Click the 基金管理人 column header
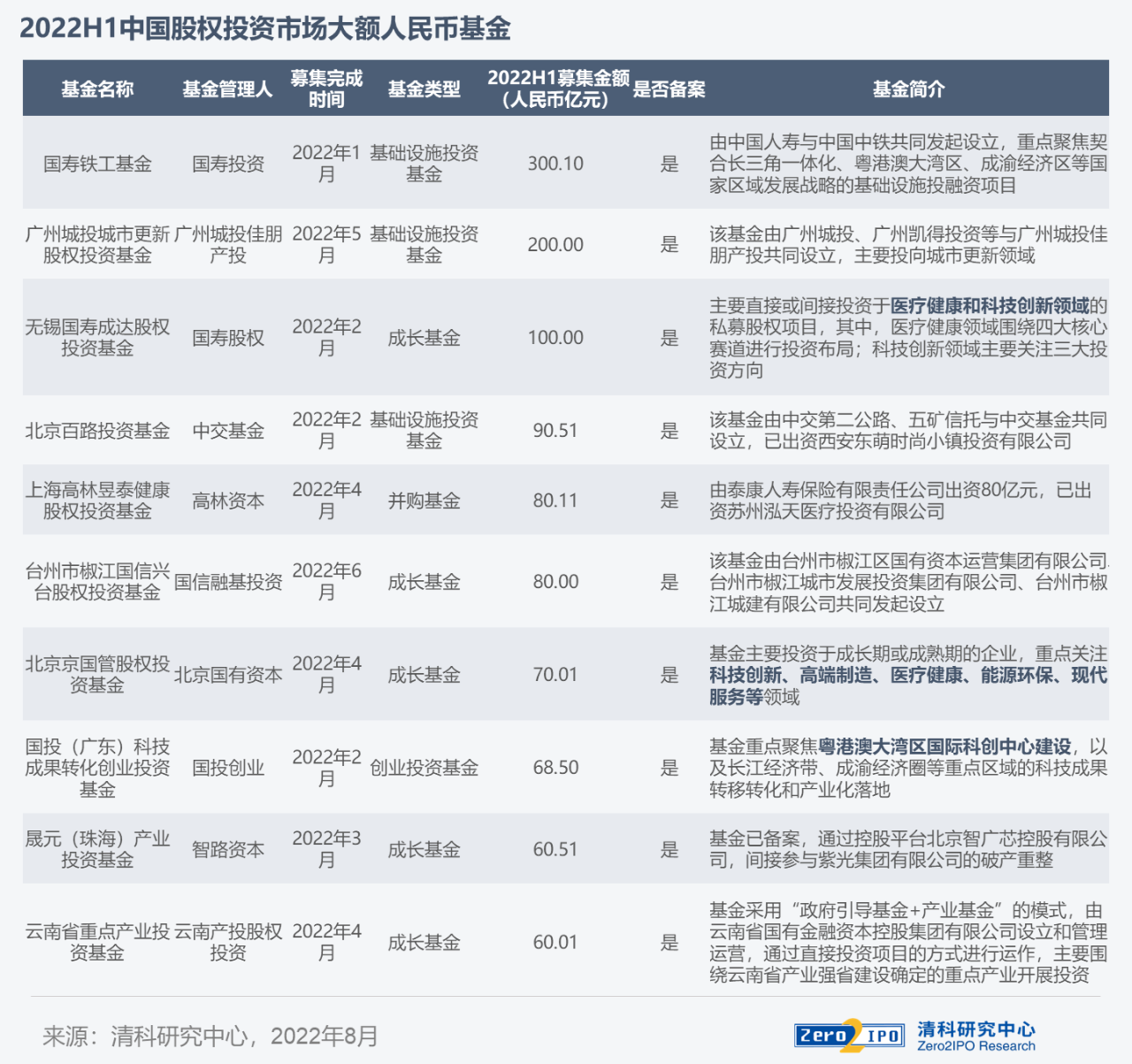The height and width of the screenshot is (1064, 1132). [227, 88]
